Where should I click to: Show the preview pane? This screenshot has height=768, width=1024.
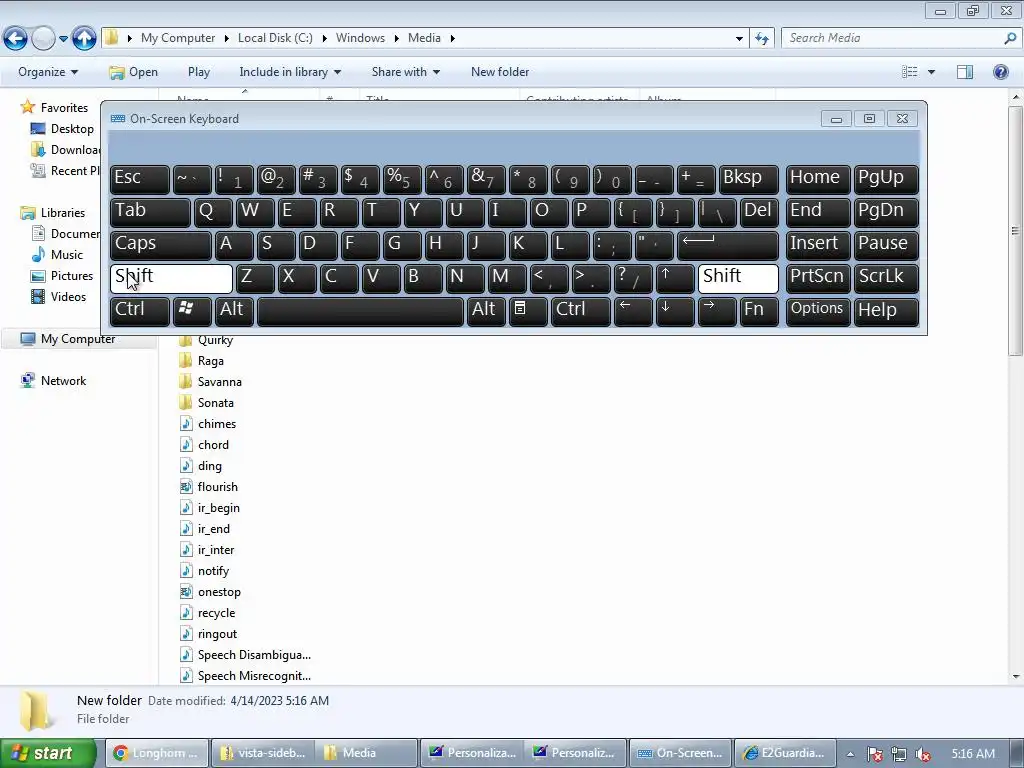(965, 72)
